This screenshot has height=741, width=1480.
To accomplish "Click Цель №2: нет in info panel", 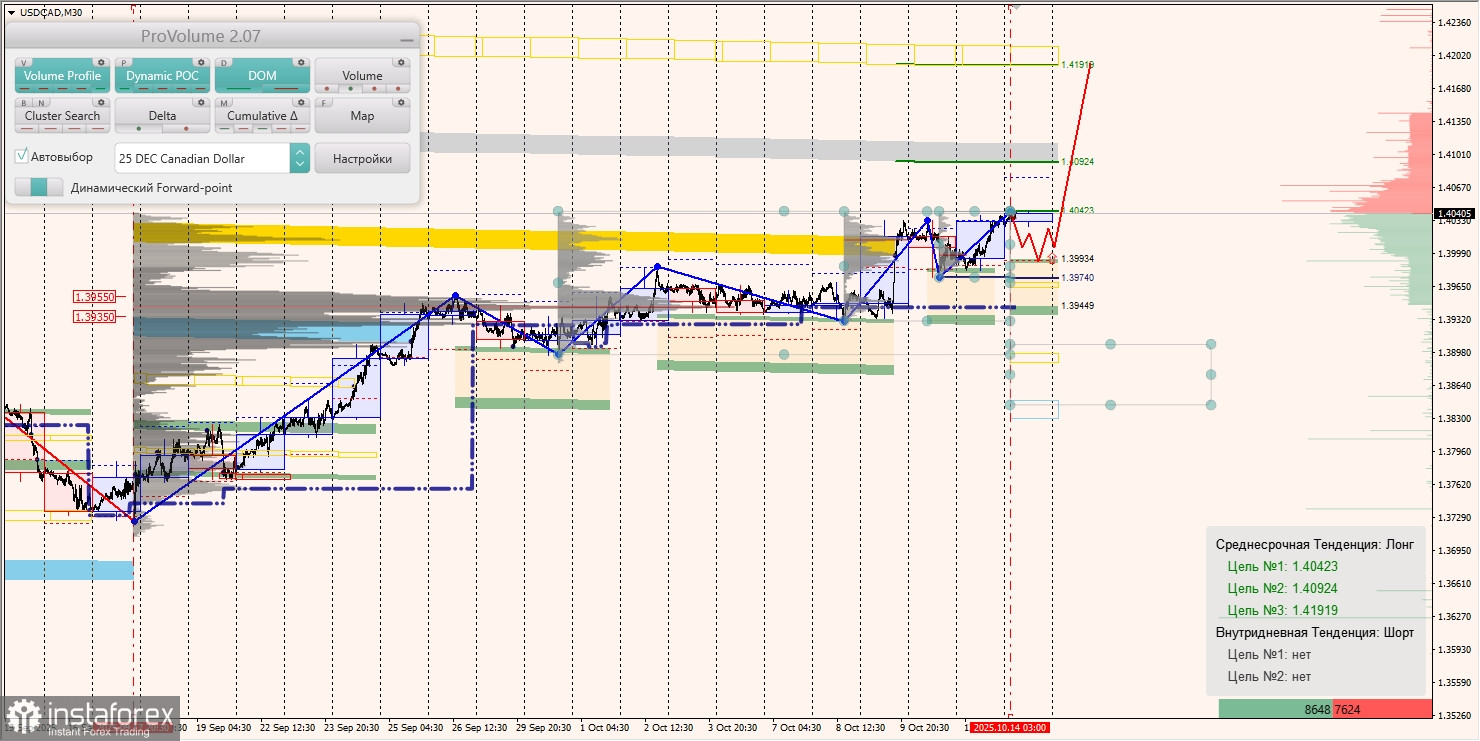I will tap(1269, 676).
